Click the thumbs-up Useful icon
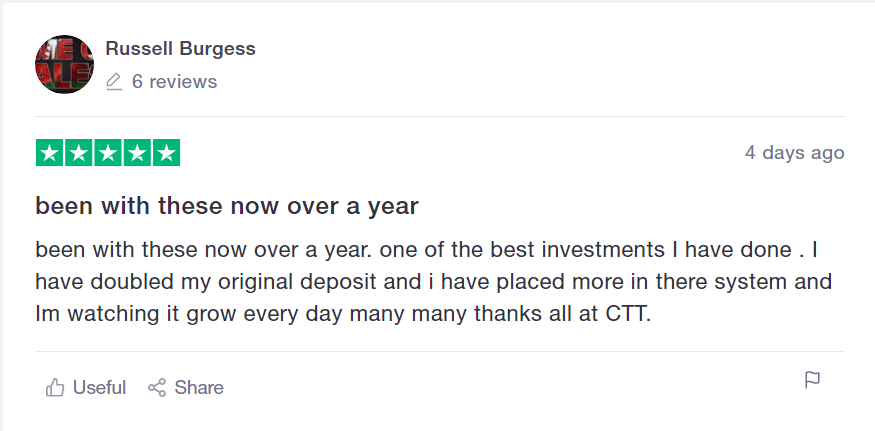Image resolution: width=875 pixels, height=431 pixels. tap(55, 387)
